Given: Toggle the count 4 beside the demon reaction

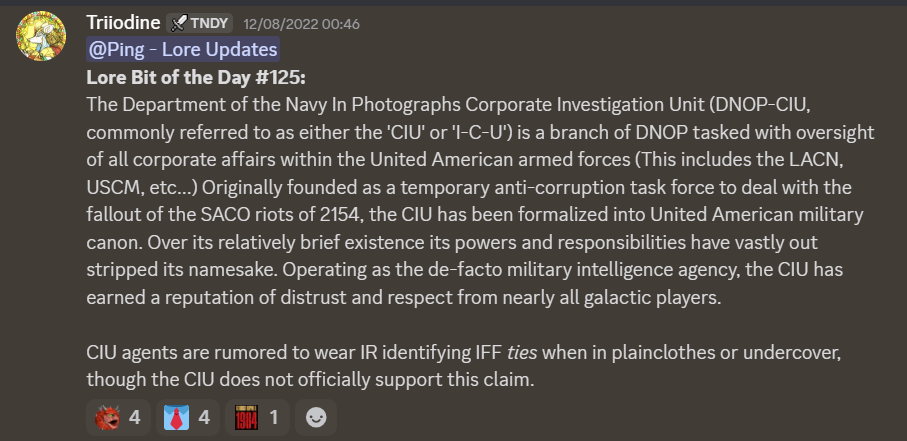Looking at the screenshot, I should coord(135,418).
